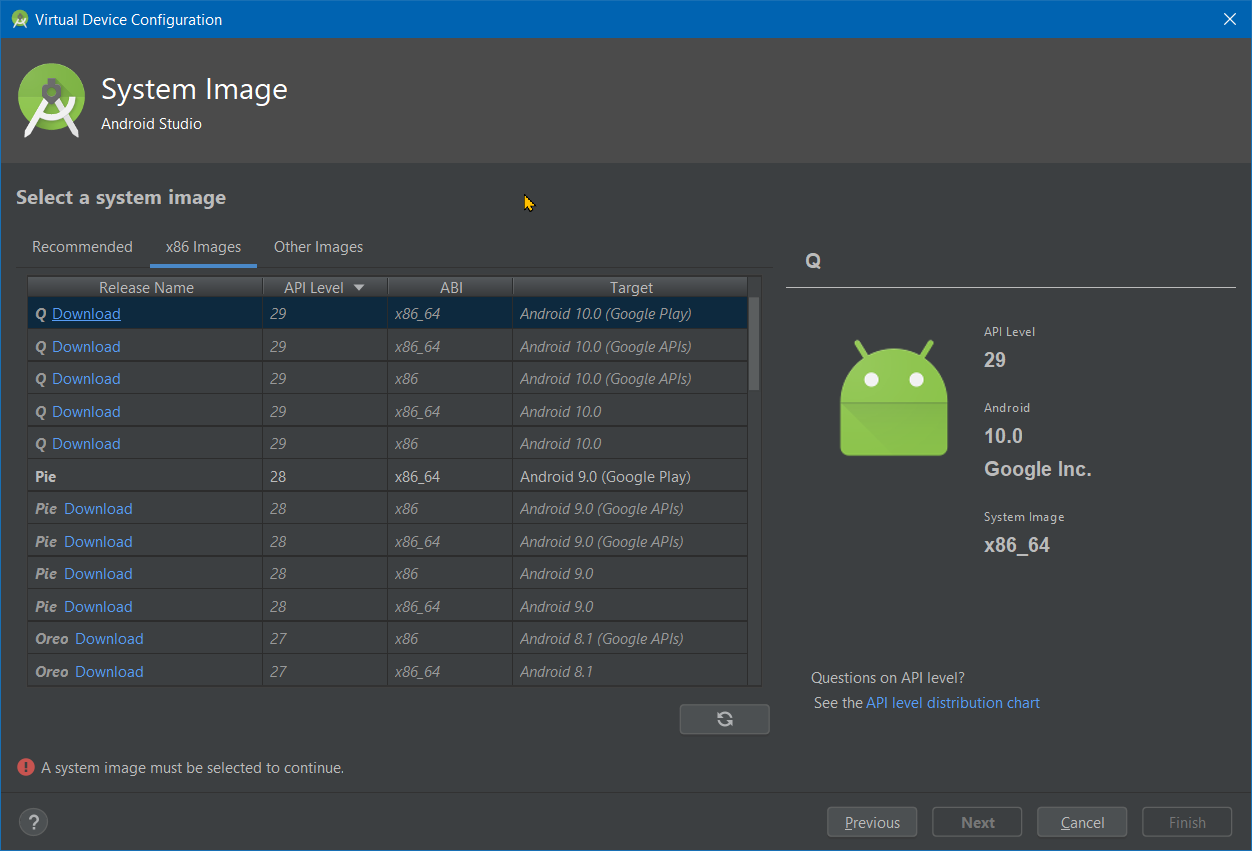The image size is (1252, 851).
Task: Click the 'Questions on API level?' text
Action: (888, 678)
